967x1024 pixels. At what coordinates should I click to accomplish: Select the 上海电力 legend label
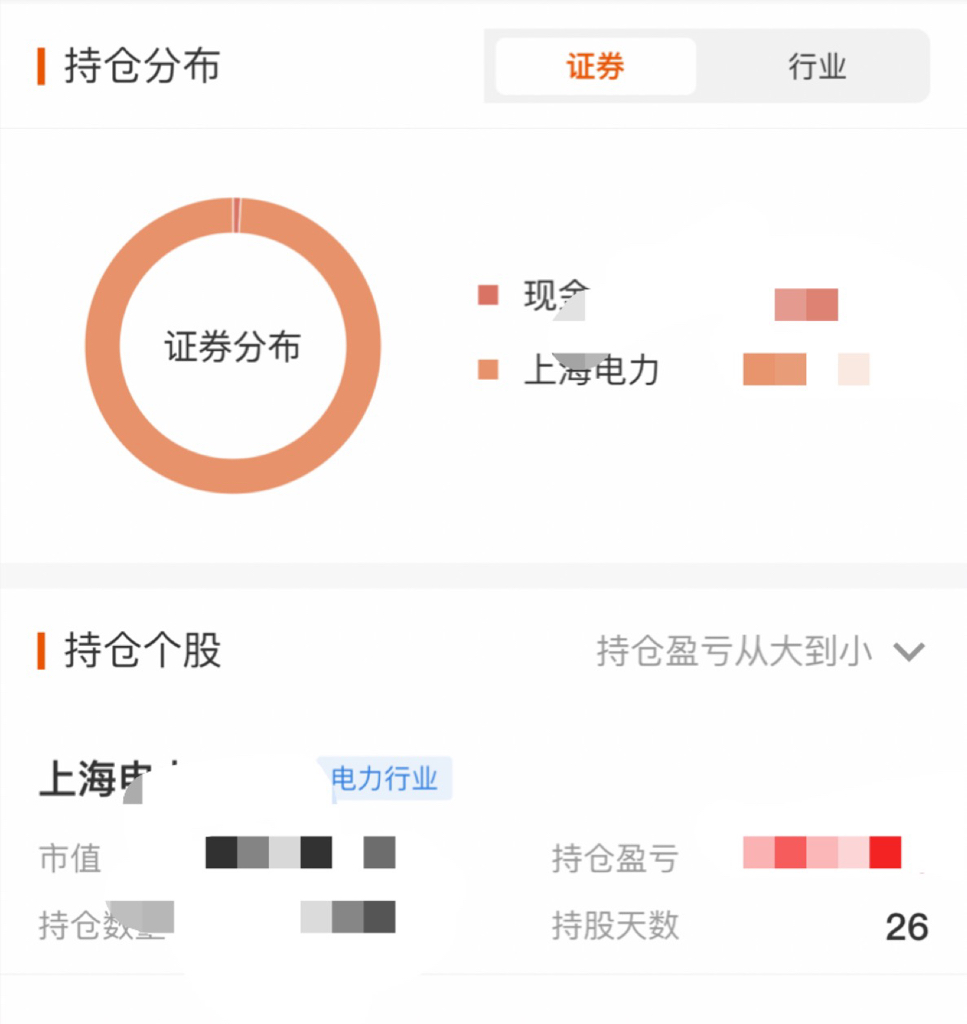pyautogui.click(x=592, y=371)
